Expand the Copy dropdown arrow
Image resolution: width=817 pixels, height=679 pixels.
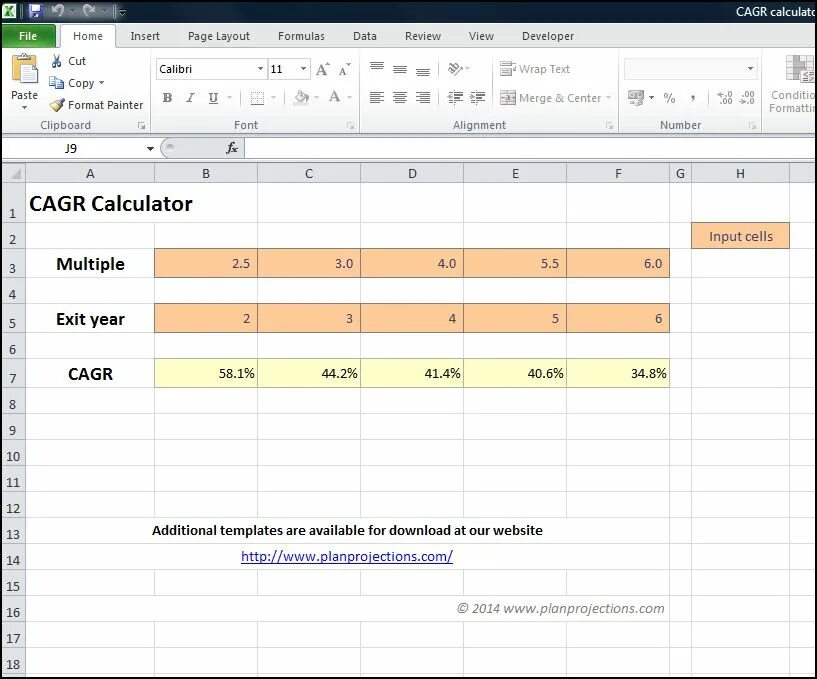[102, 83]
